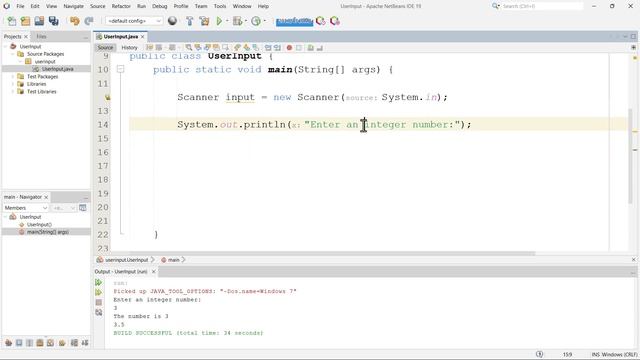Start macro recording with red circle icon

tap(289, 48)
